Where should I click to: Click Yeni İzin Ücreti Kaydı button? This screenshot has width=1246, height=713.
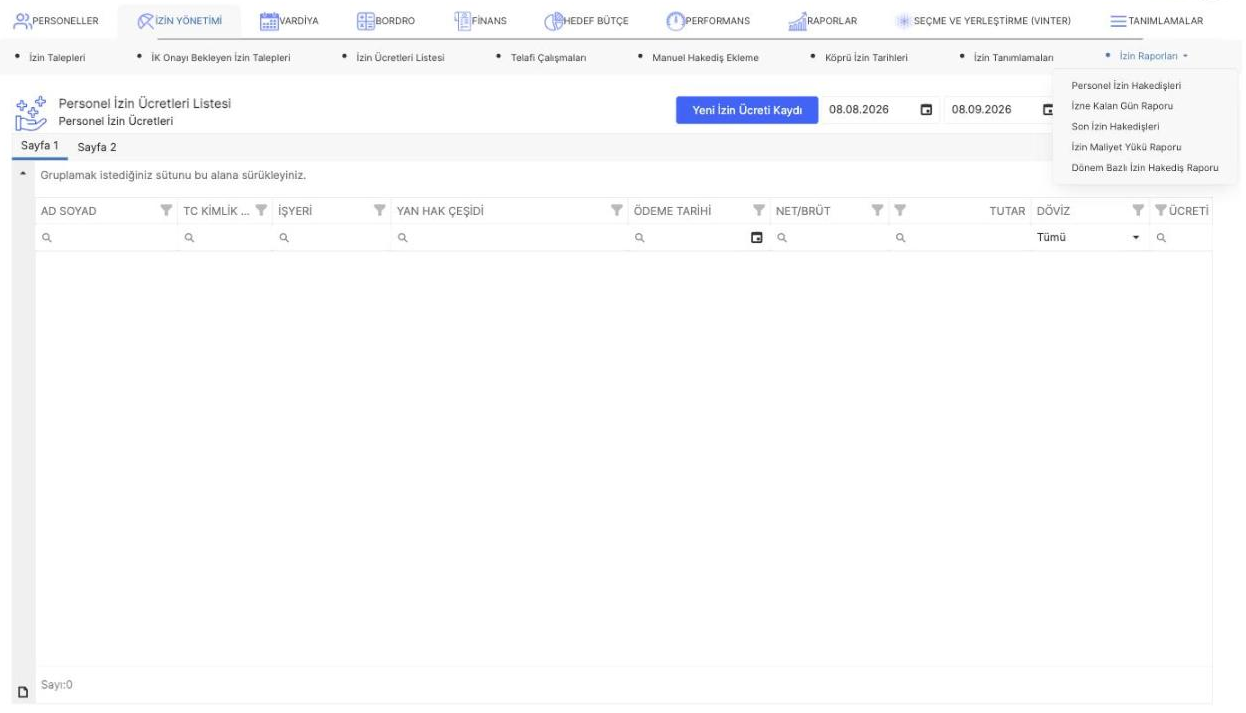748,110
